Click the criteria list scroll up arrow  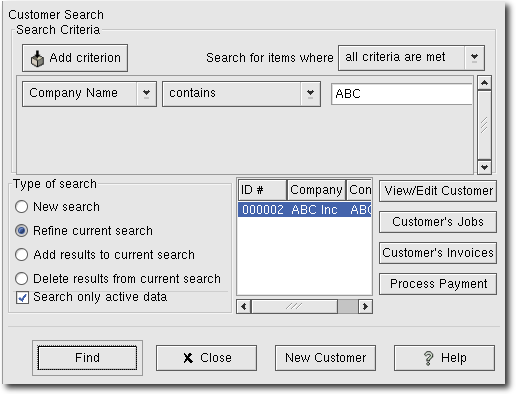[x=484, y=82]
